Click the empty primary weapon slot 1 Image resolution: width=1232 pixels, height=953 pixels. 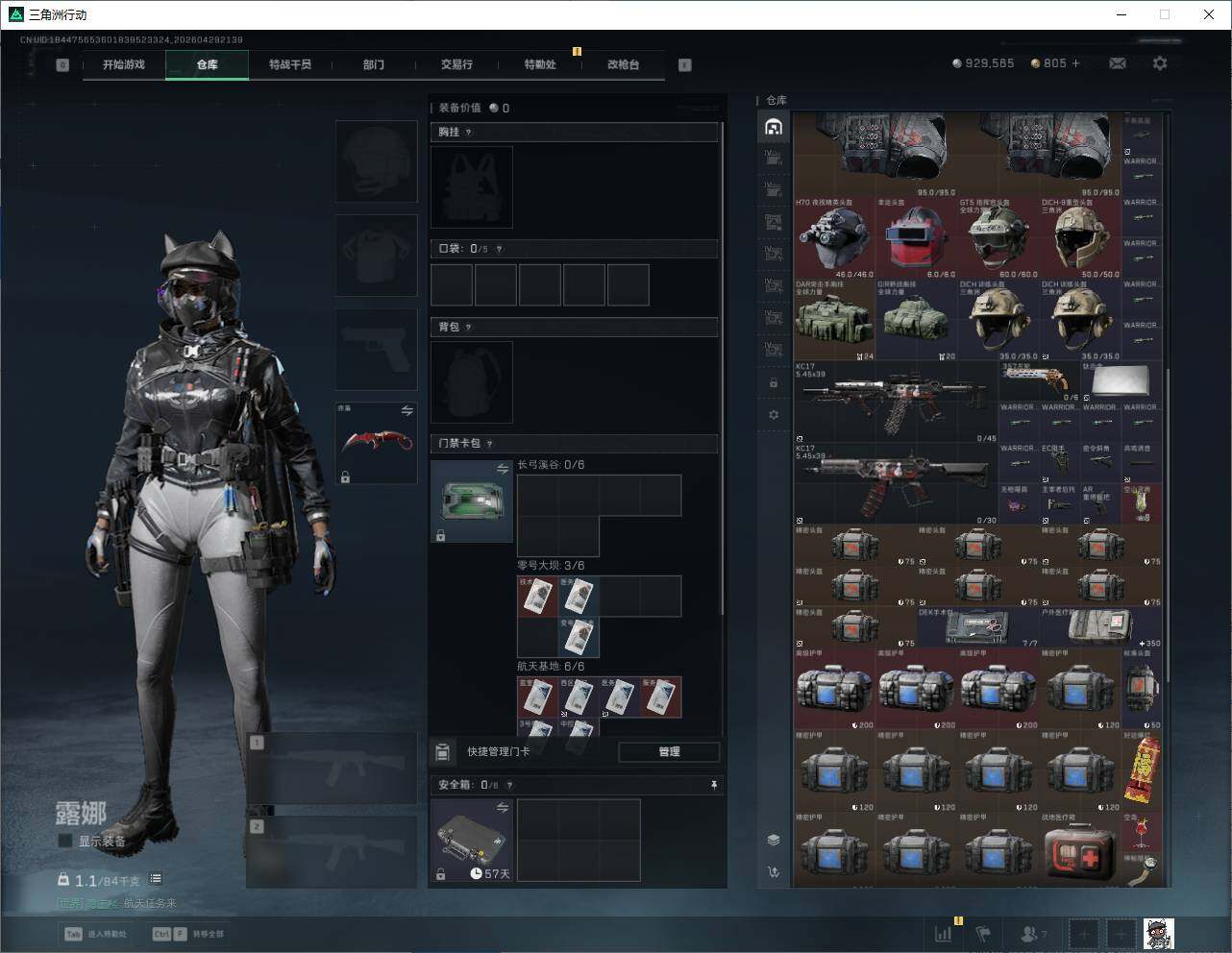332,769
